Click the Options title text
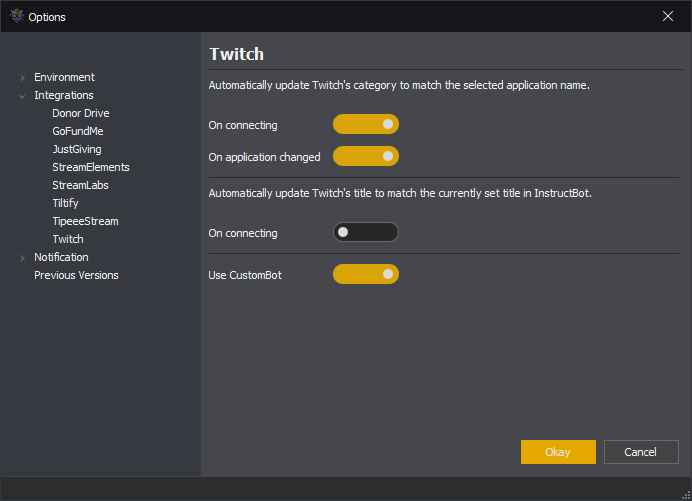Screen dimensions: 692x501 pyautogui.click(x=47, y=17)
